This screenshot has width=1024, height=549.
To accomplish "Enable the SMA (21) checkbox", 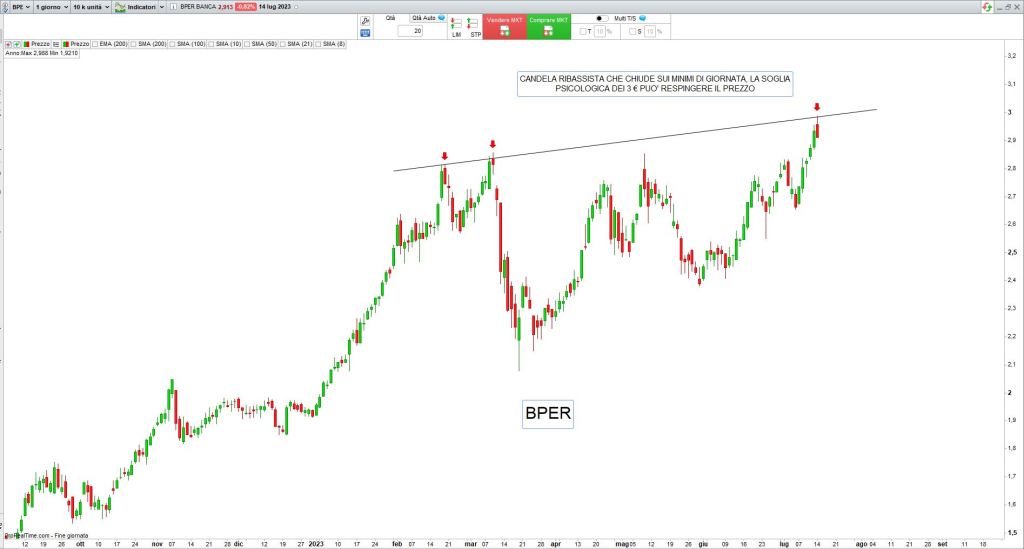I will [x=283, y=44].
